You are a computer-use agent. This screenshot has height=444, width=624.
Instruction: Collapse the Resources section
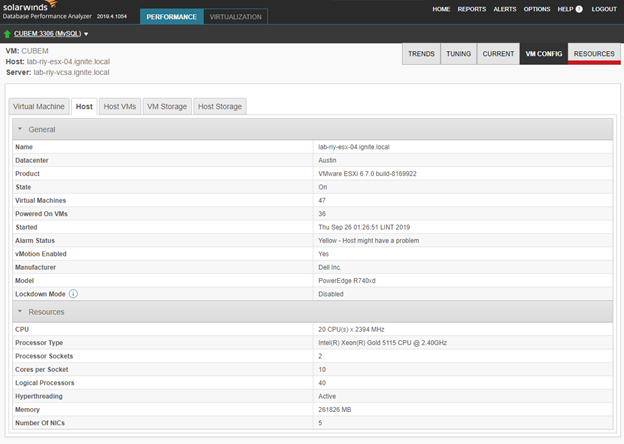(20, 312)
